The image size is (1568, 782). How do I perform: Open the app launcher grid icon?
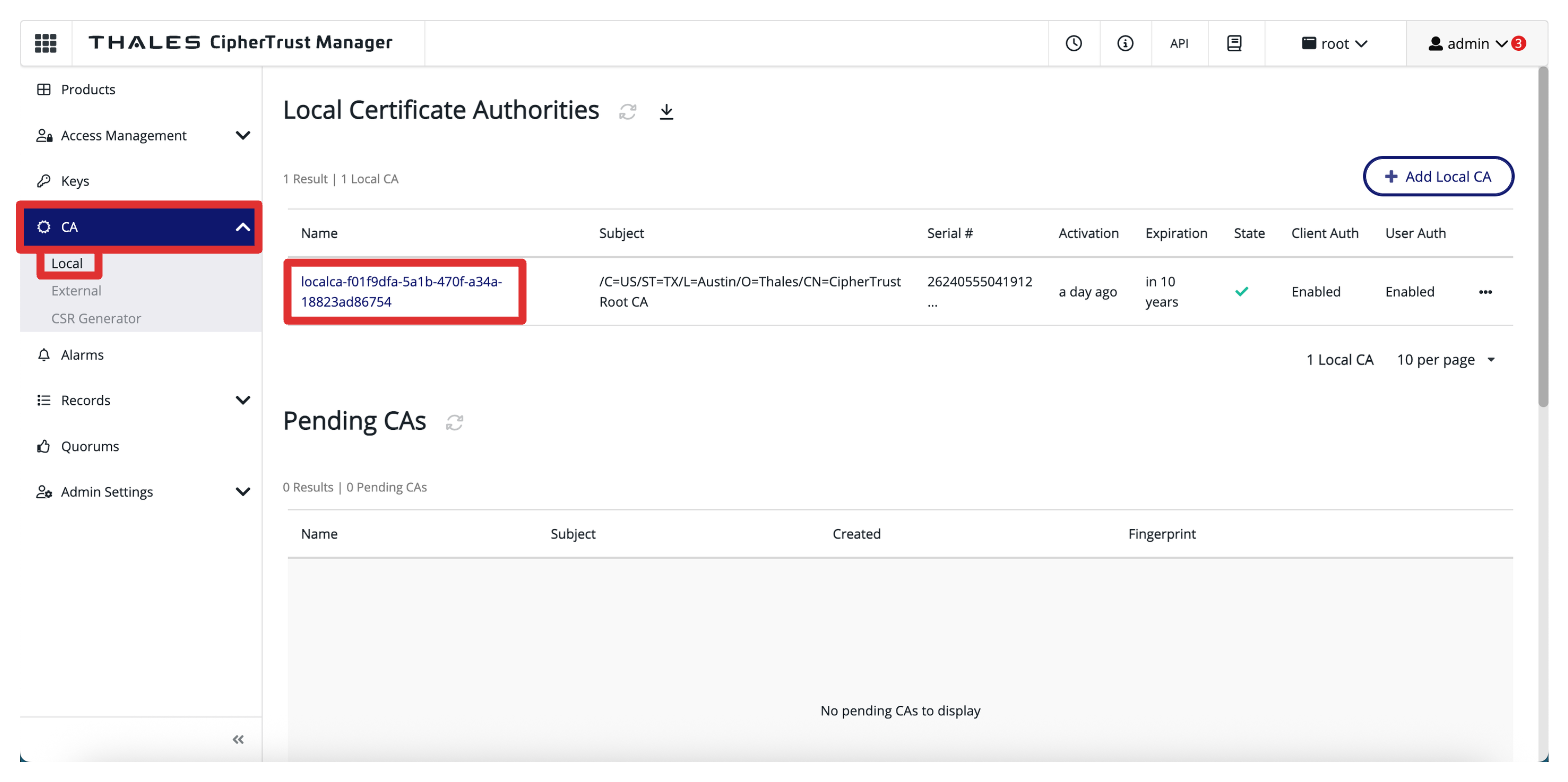coord(46,43)
